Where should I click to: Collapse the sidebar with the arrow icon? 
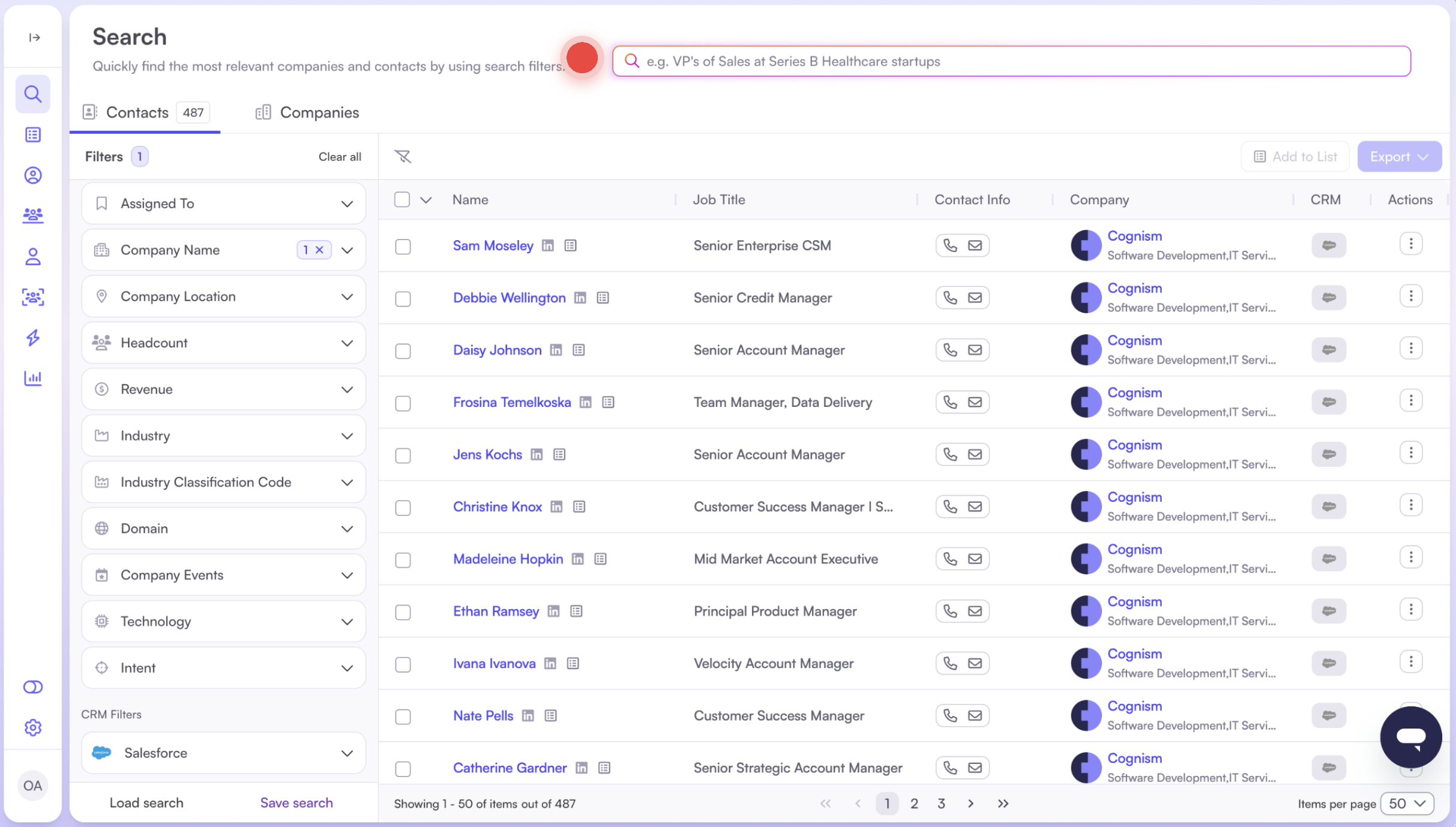point(34,37)
